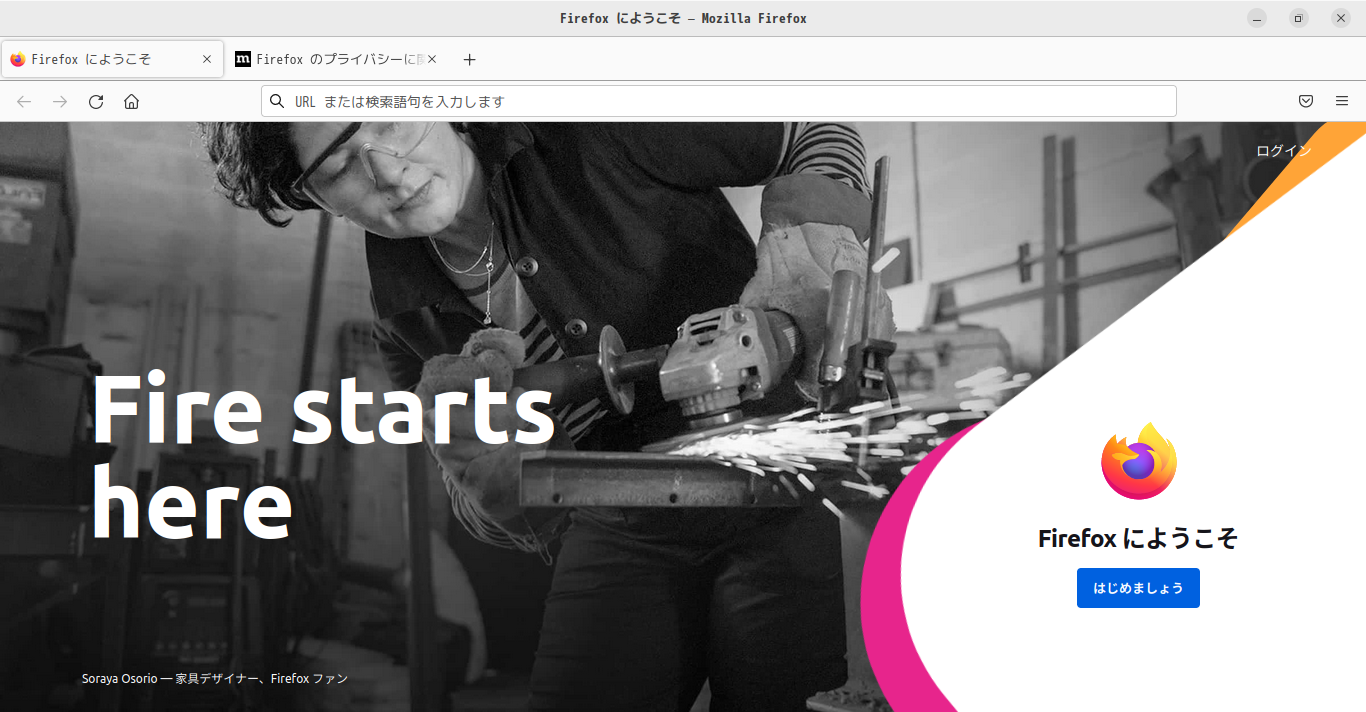This screenshot has height=712, width=1366.
Task: Reload the current page
Action: [96, 101]
